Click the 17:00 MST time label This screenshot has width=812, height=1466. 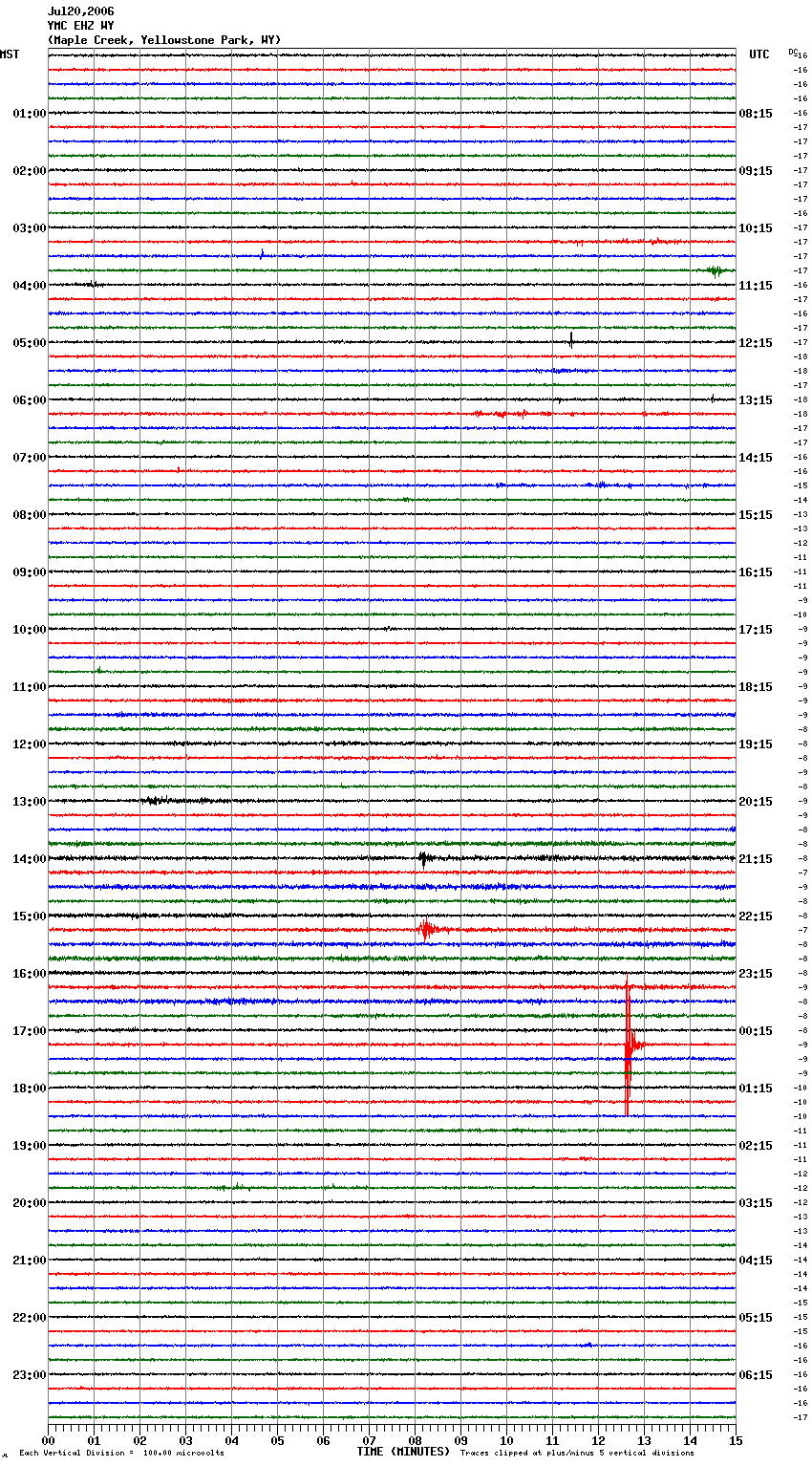pos(30,1031)
